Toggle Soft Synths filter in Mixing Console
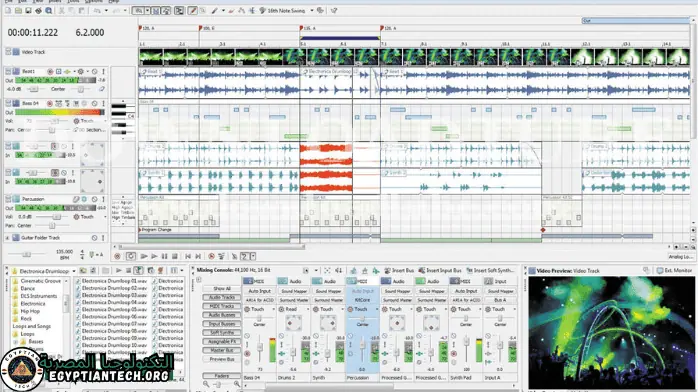This screenshot has height=392, width=698. (222, 332)
